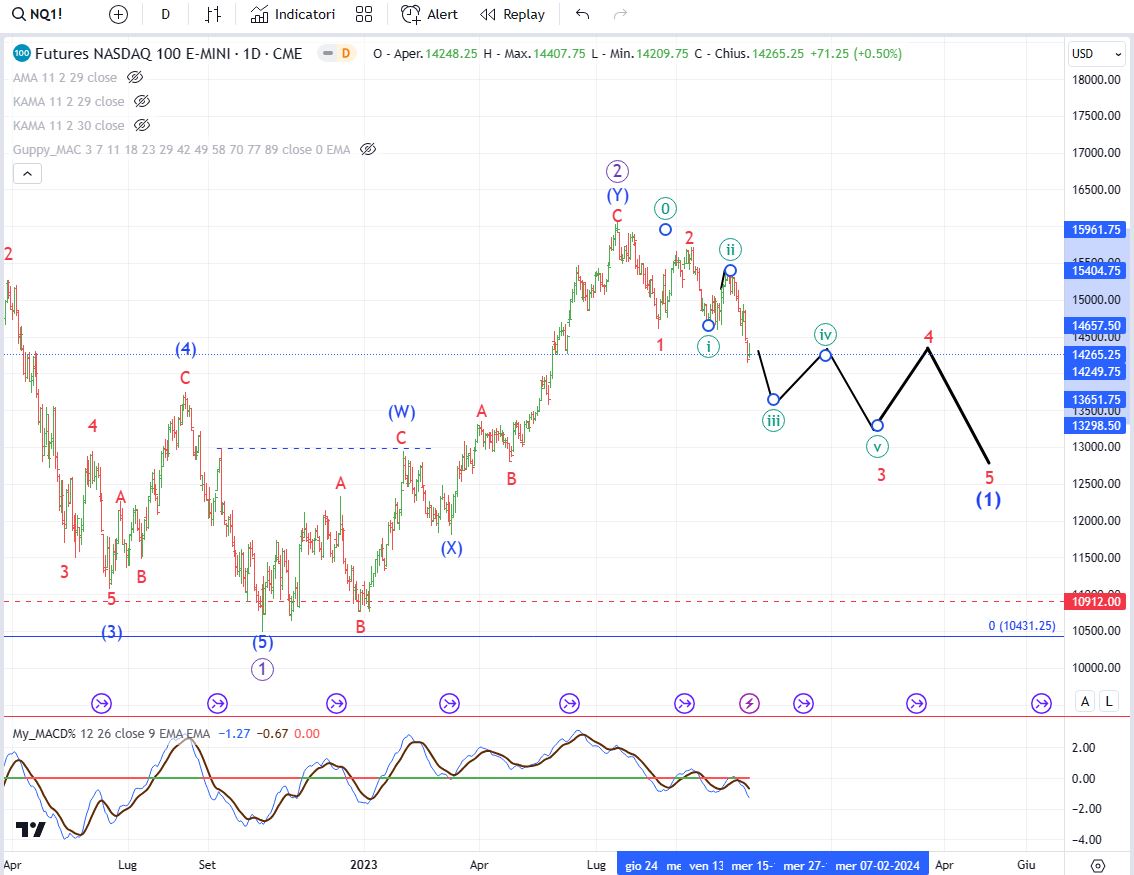Click the first contract rollover marker near Lug 2022
Viewport: 1134px width, 875px height.
(x=101, y=703)
